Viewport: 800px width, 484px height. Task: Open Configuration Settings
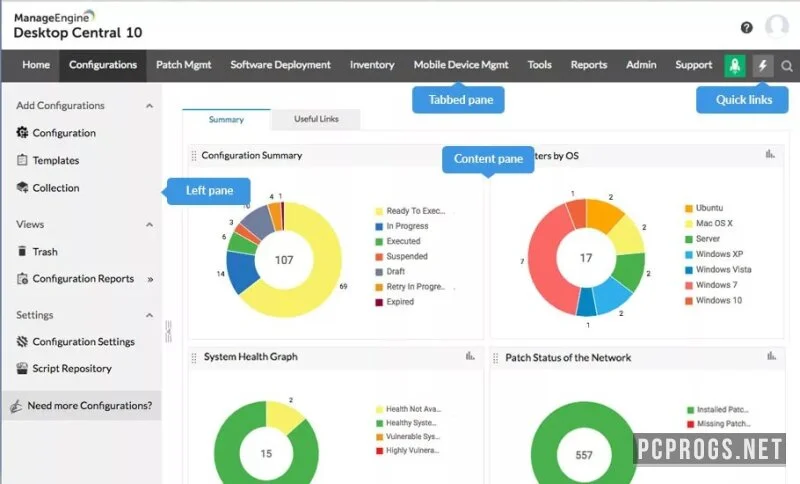coord(84,342)
